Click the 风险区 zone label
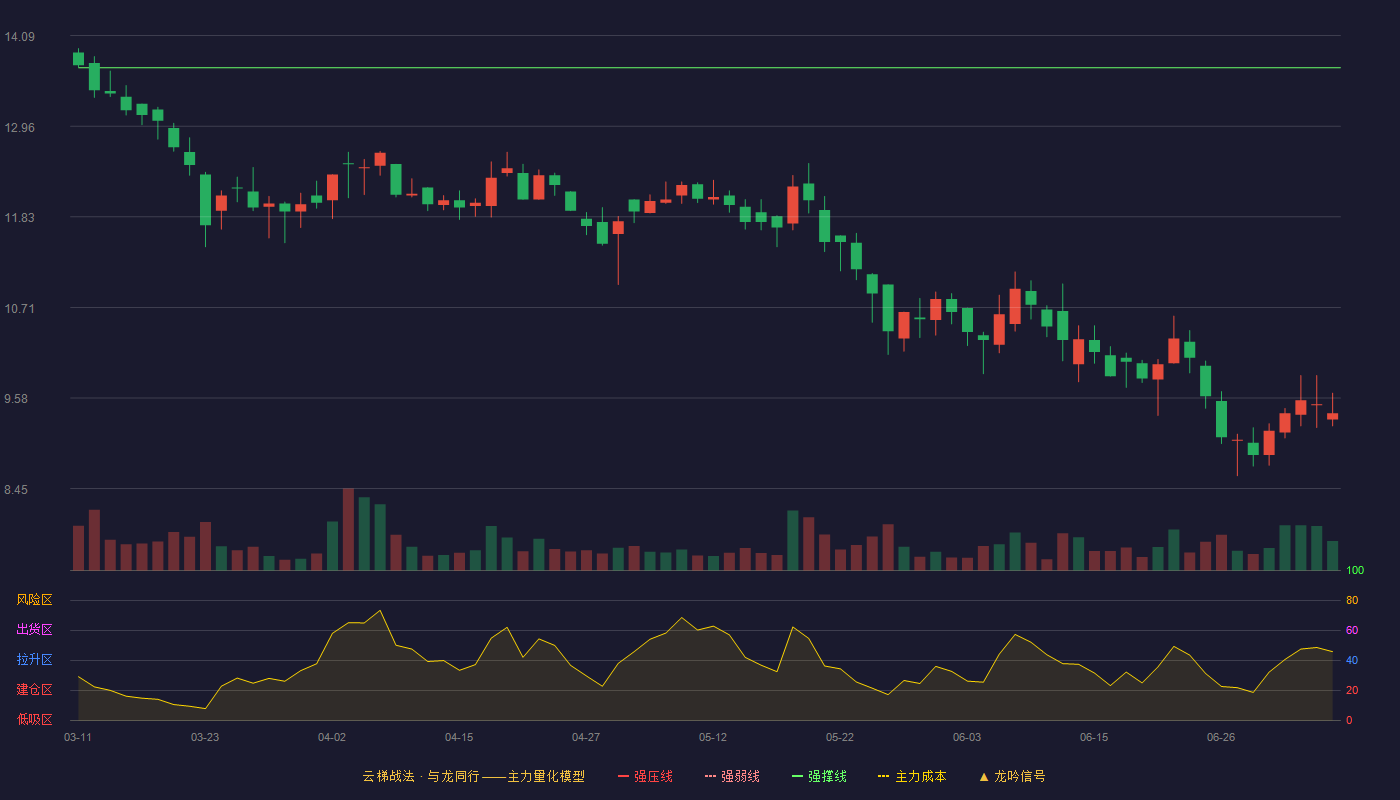The image size is (1400, 800). point(34,600)
